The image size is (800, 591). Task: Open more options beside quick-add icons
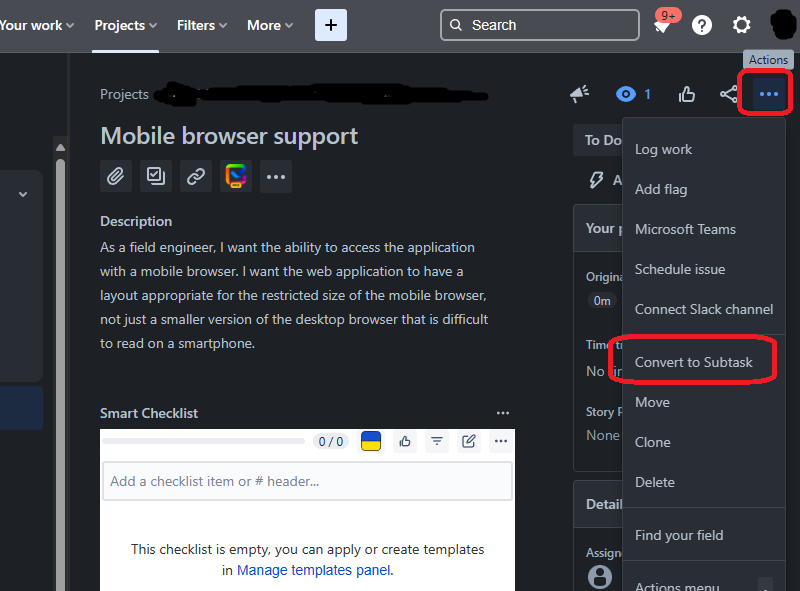pyautogui.click(x=276, y=176)
